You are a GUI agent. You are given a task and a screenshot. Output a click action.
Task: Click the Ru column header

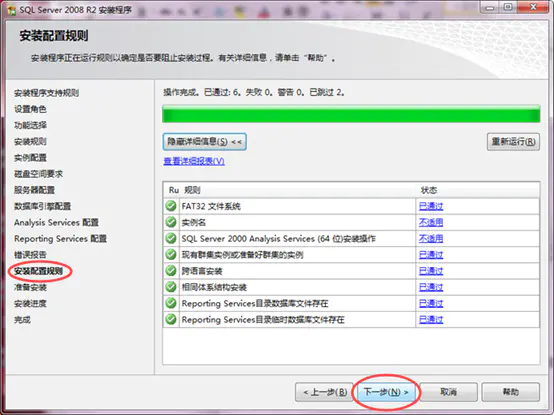coord(172,190)
